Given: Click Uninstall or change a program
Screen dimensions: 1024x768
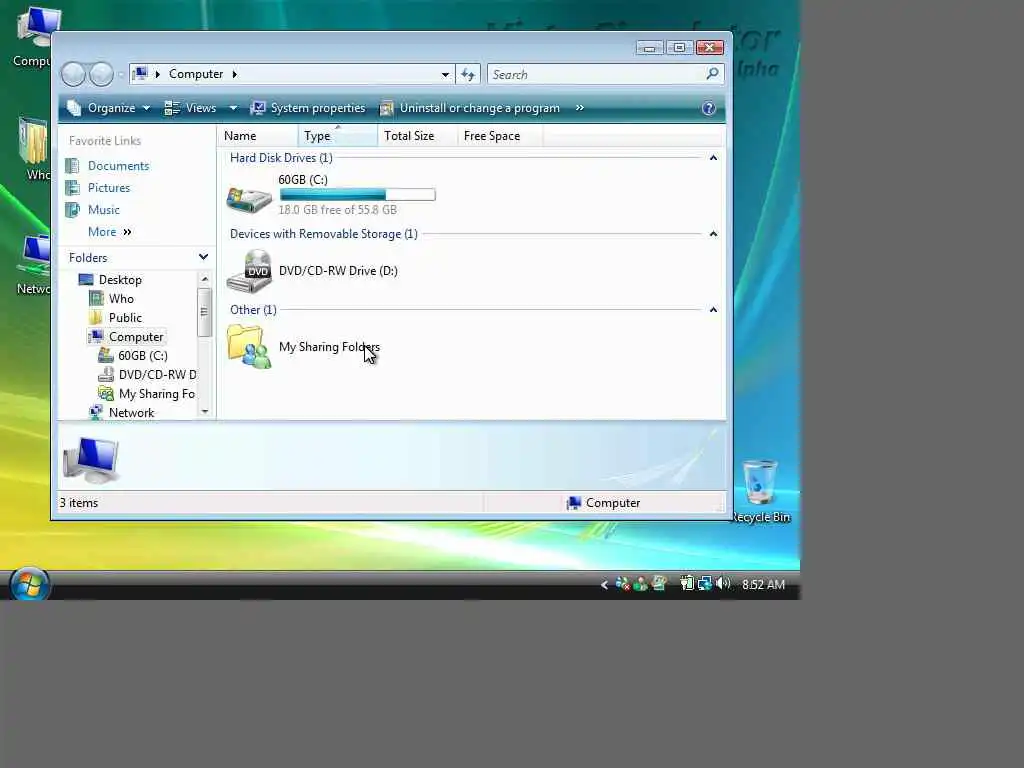Looking at the screenshot, I should pos(470,108).
